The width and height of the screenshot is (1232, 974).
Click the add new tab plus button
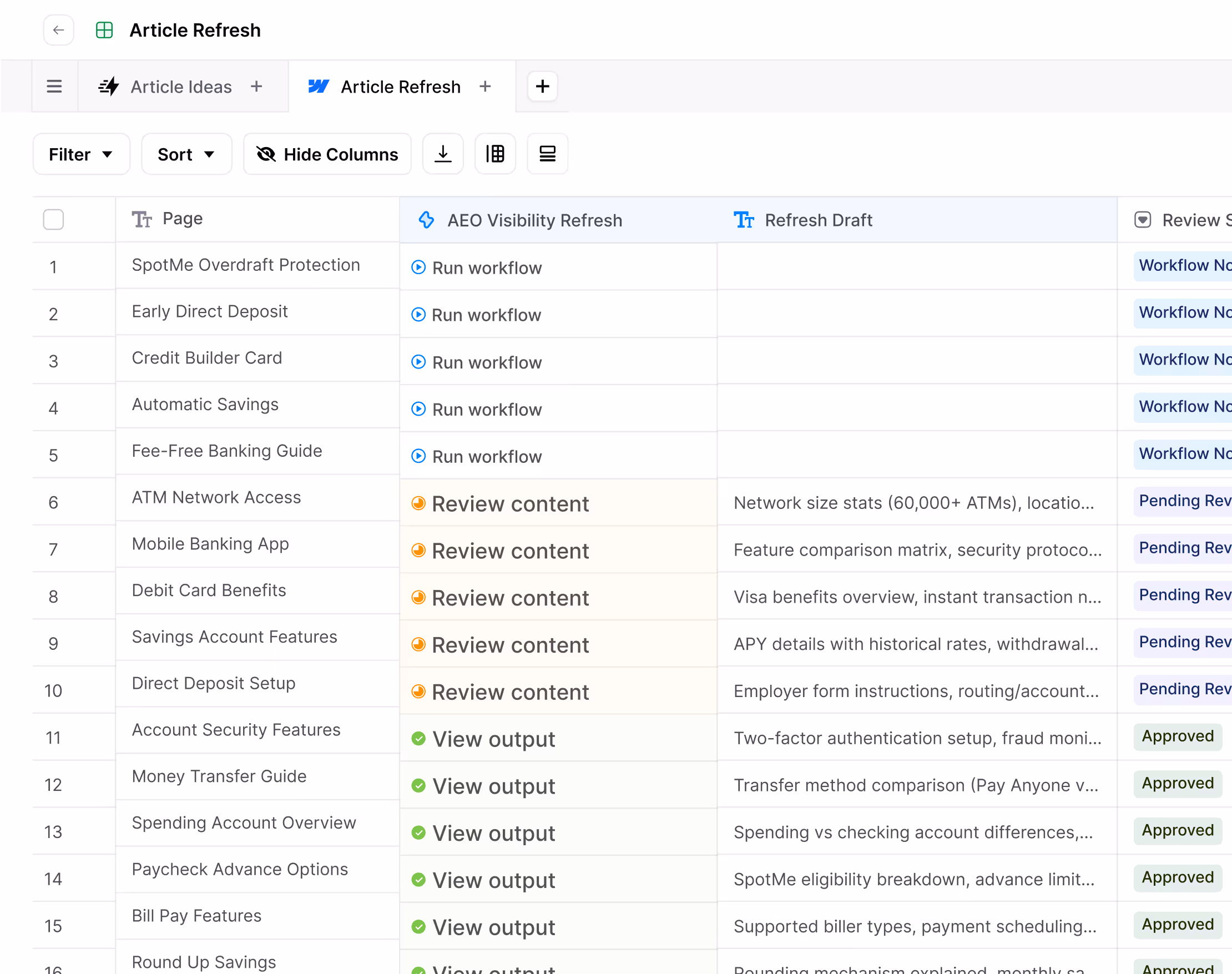point(542,87)
